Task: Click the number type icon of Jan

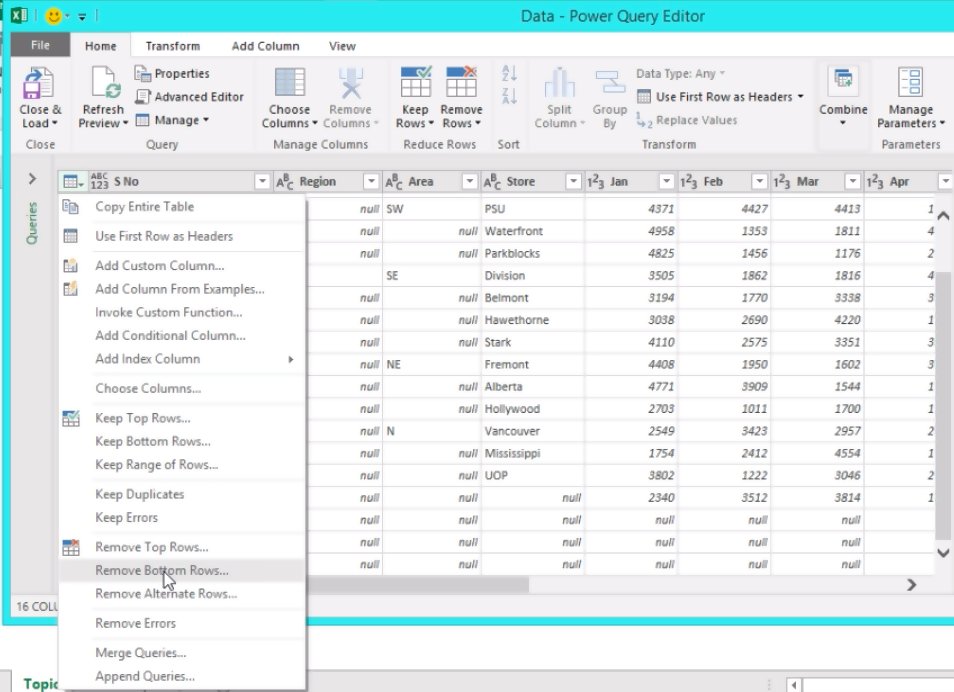Action: pyautogui.click(x=596, y=181)
